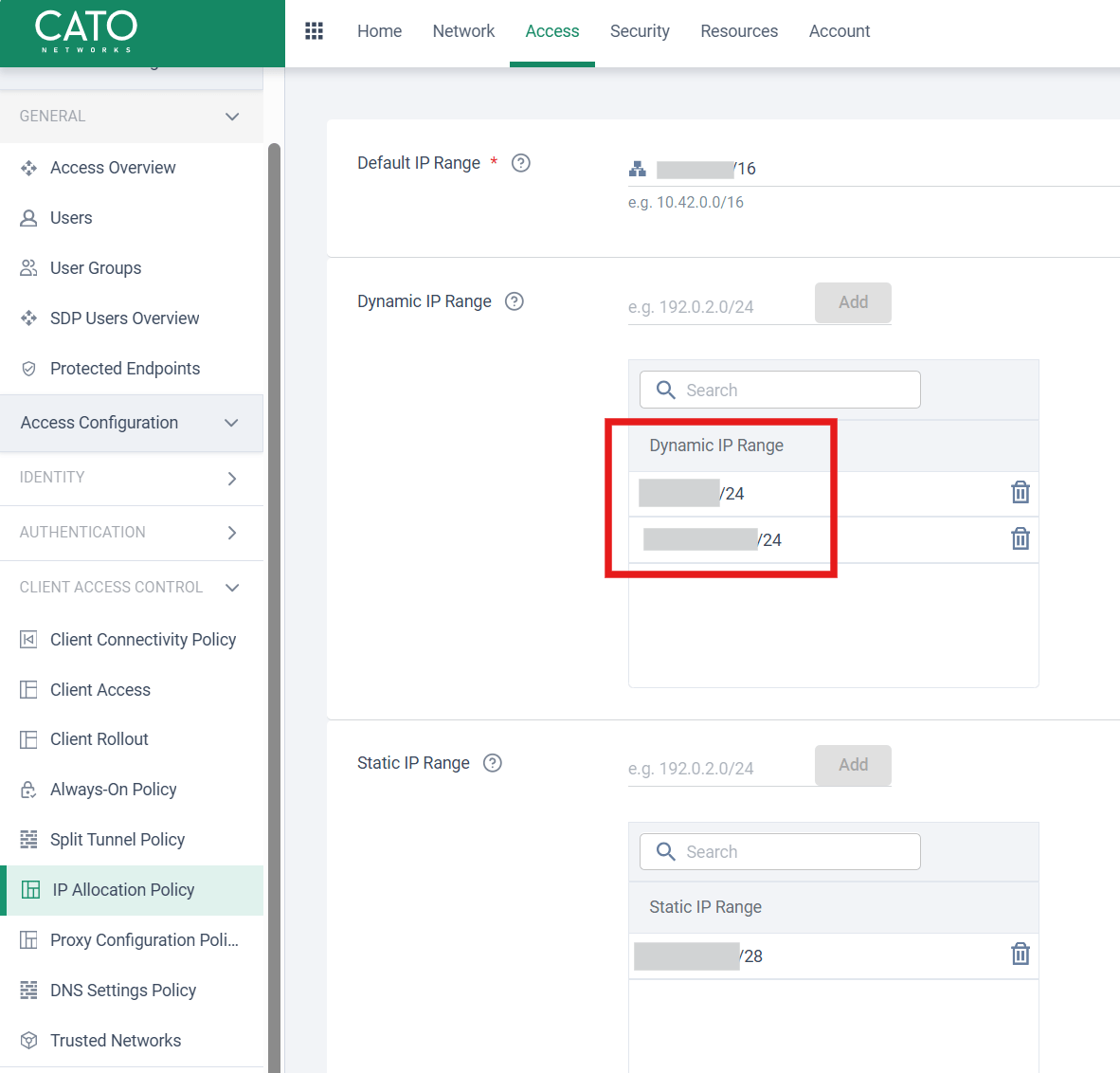Click the Default IP Range help icon

coord(520,163)
